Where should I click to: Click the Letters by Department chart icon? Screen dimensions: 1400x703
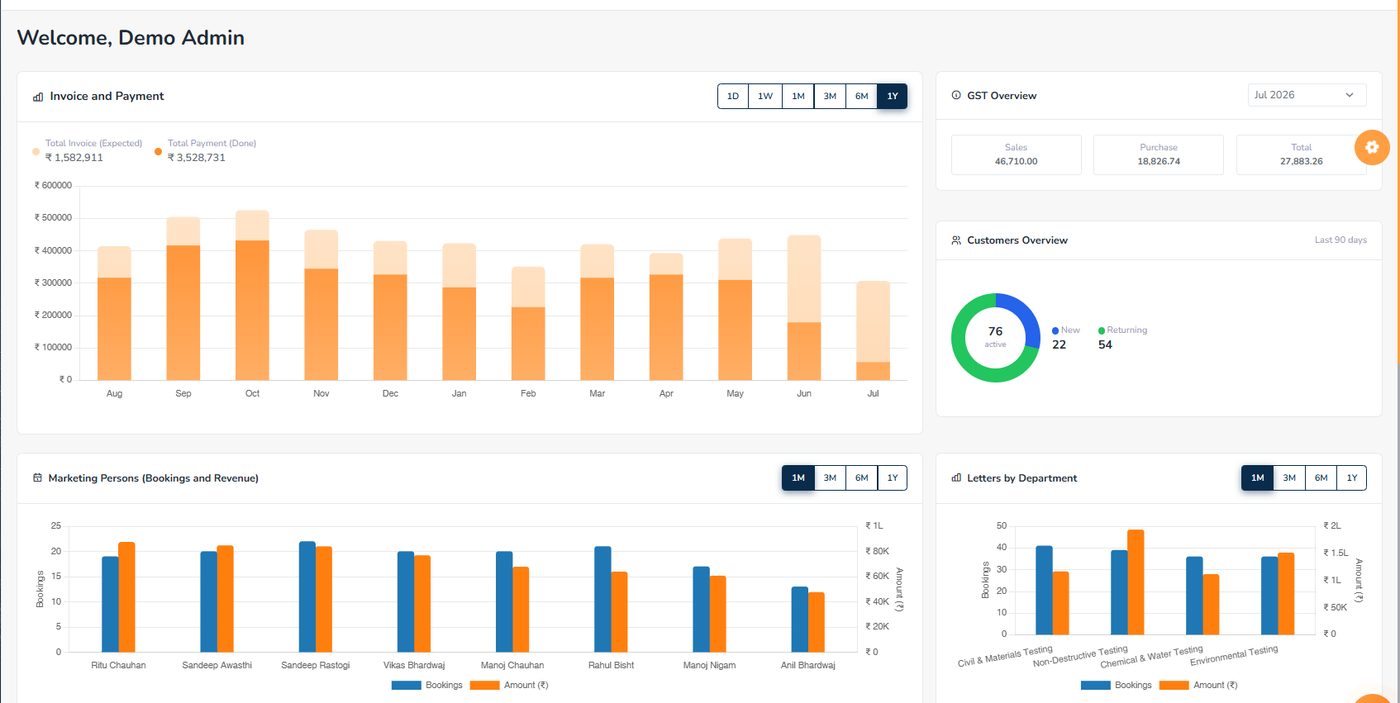[956, 478]
